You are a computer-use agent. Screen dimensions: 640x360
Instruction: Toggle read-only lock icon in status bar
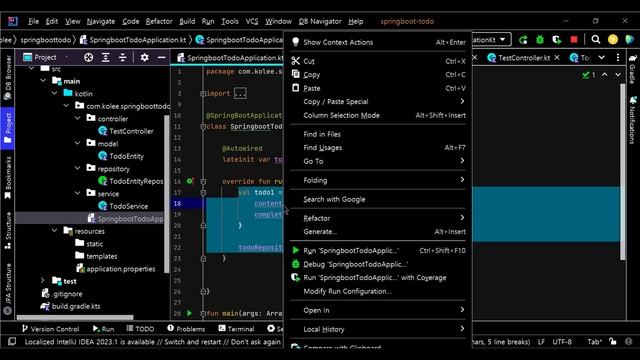613,342
